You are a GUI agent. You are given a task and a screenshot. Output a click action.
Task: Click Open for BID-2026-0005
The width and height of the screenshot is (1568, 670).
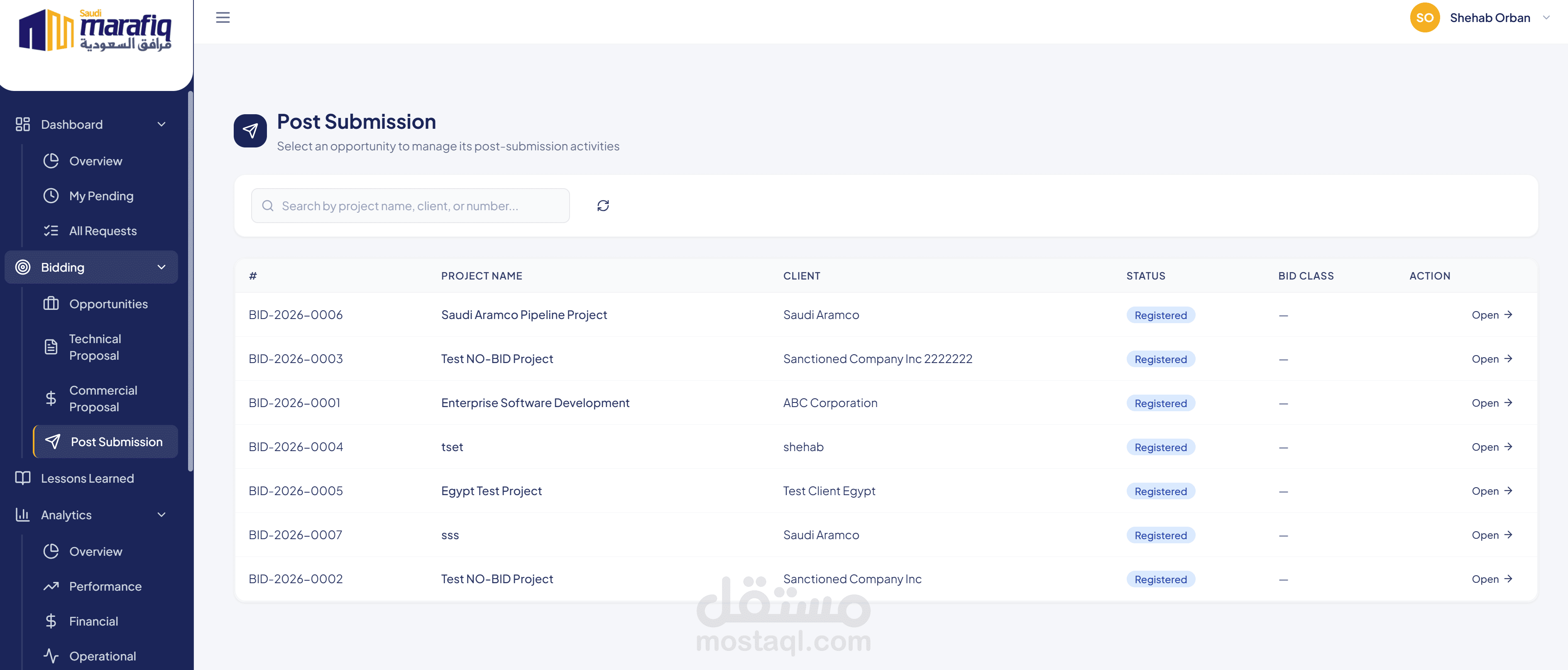tap(1491, 491)
